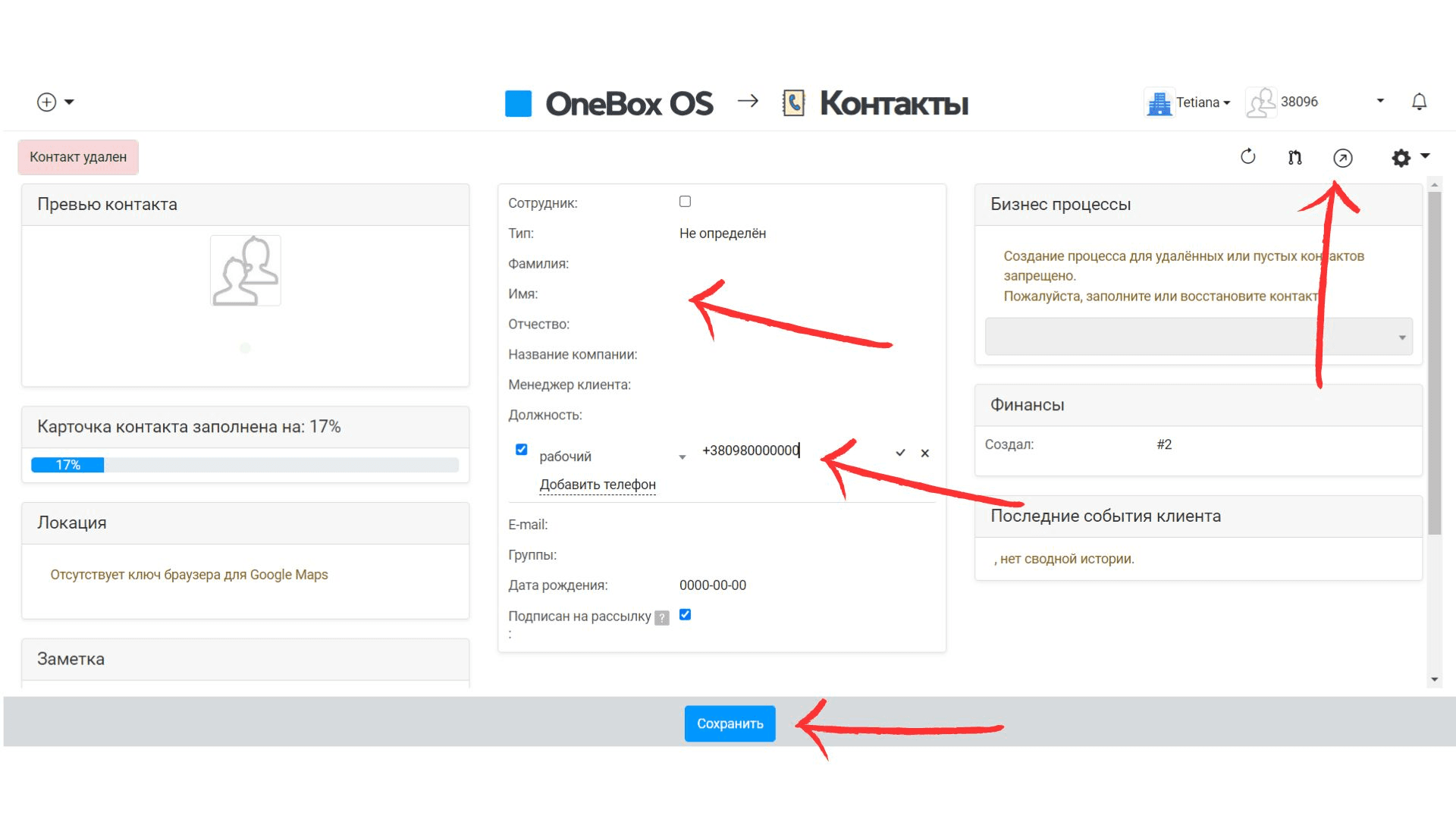Viewport: 1456px width, 819px height.
Task: Click the Tetiana company building icon
Action: tap(1159, 102)
